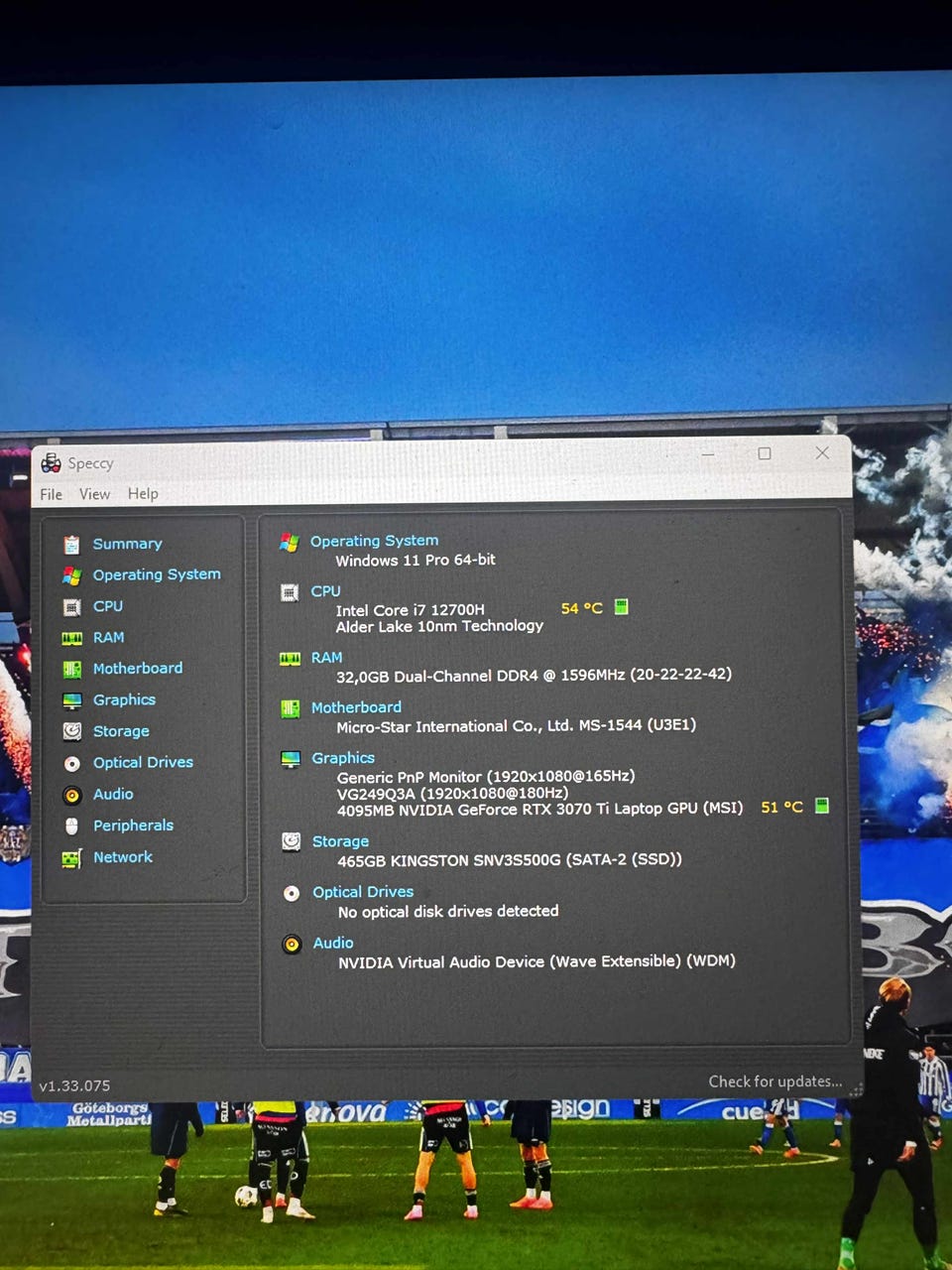
Task: Click Check for updates link
Action: 774,1081
